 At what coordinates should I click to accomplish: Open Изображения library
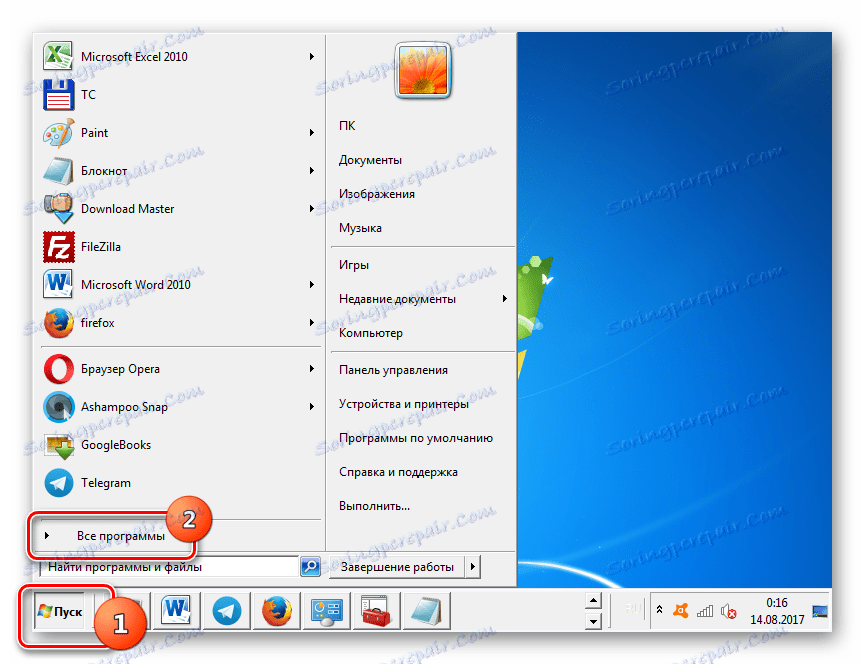point(377,194)
